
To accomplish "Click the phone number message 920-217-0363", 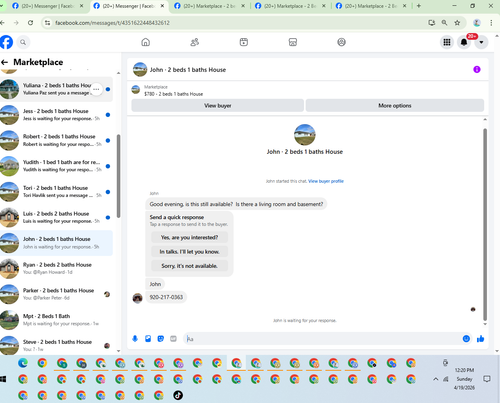I will 166,297.
